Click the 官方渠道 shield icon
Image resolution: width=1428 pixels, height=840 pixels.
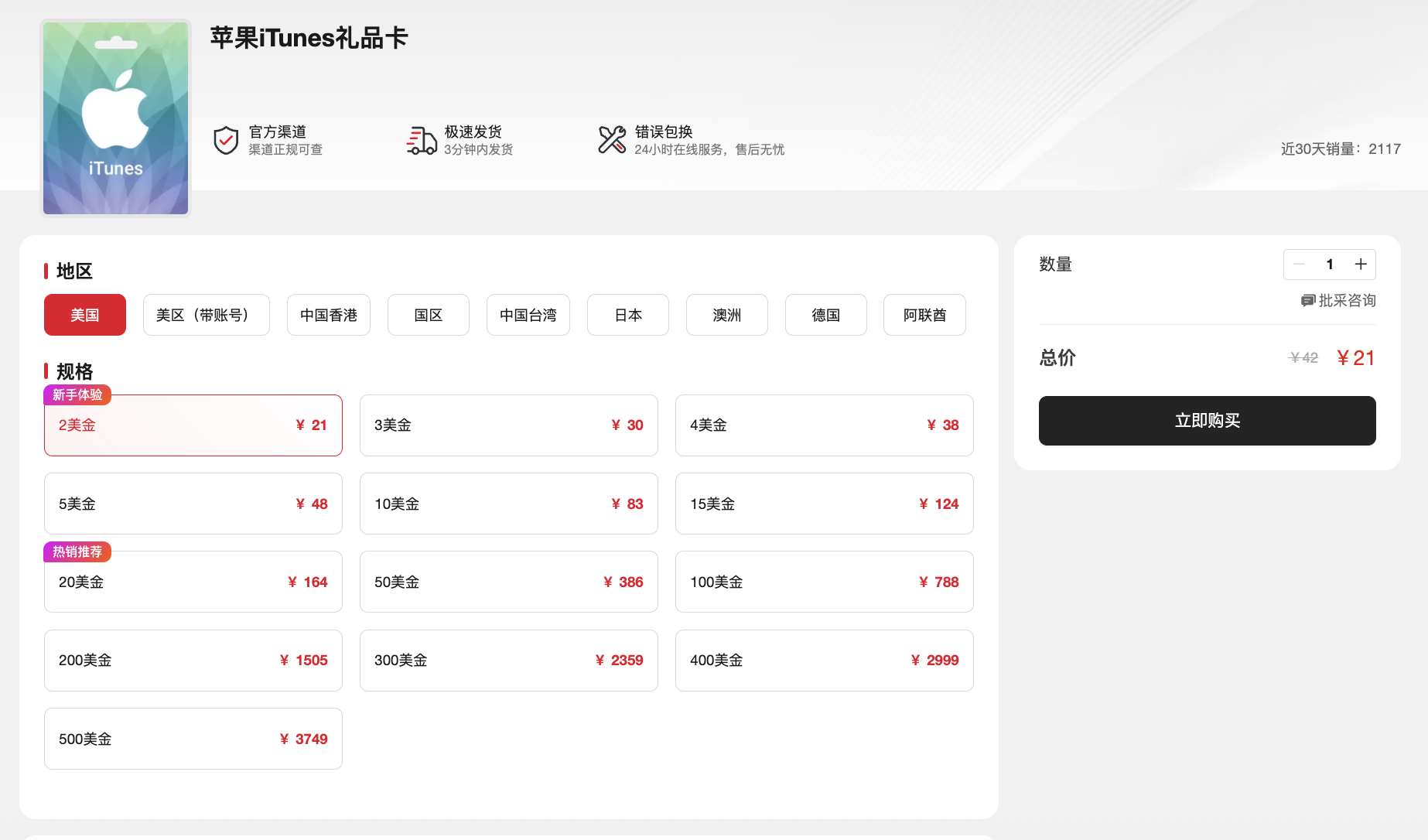coord(225,140)
